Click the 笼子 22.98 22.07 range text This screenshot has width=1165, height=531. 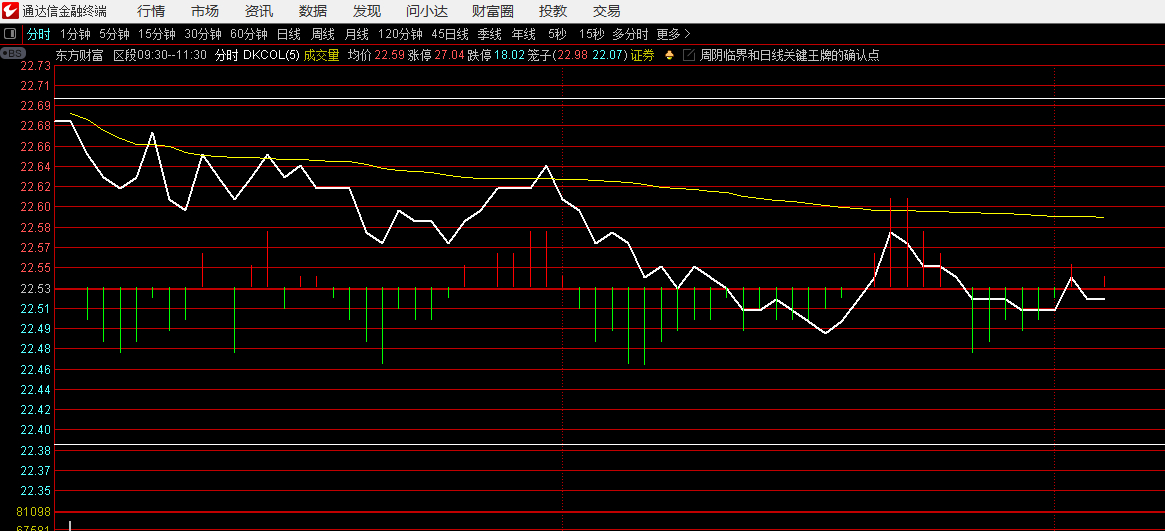click(x=578, y=56)
